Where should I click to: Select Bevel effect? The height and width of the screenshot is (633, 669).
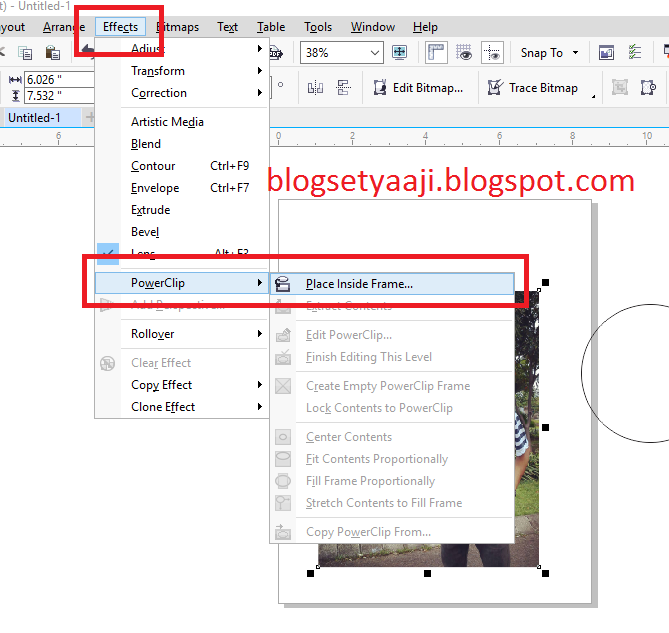tap(145, 232)
